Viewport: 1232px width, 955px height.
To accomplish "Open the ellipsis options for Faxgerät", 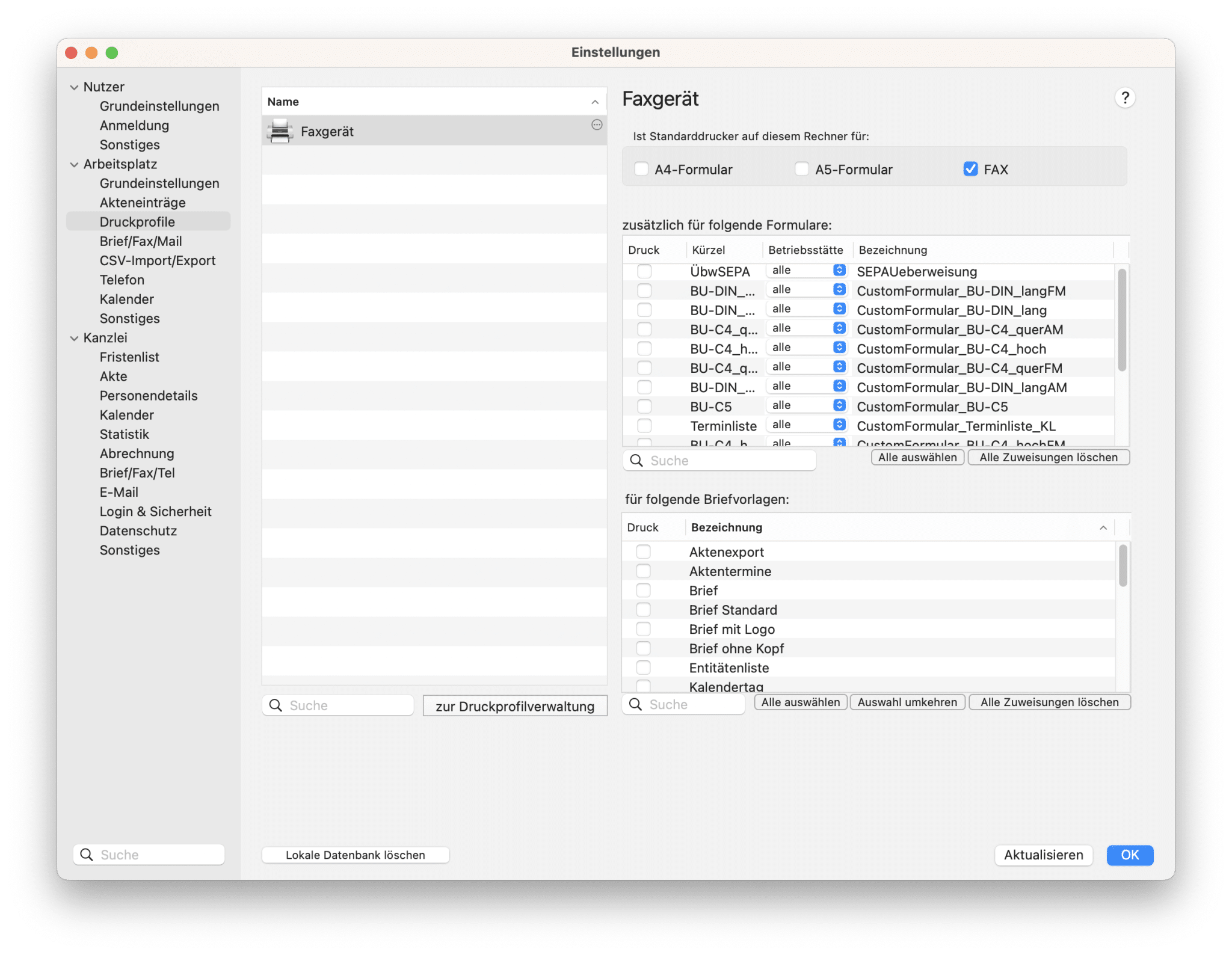I will point(597,124).
